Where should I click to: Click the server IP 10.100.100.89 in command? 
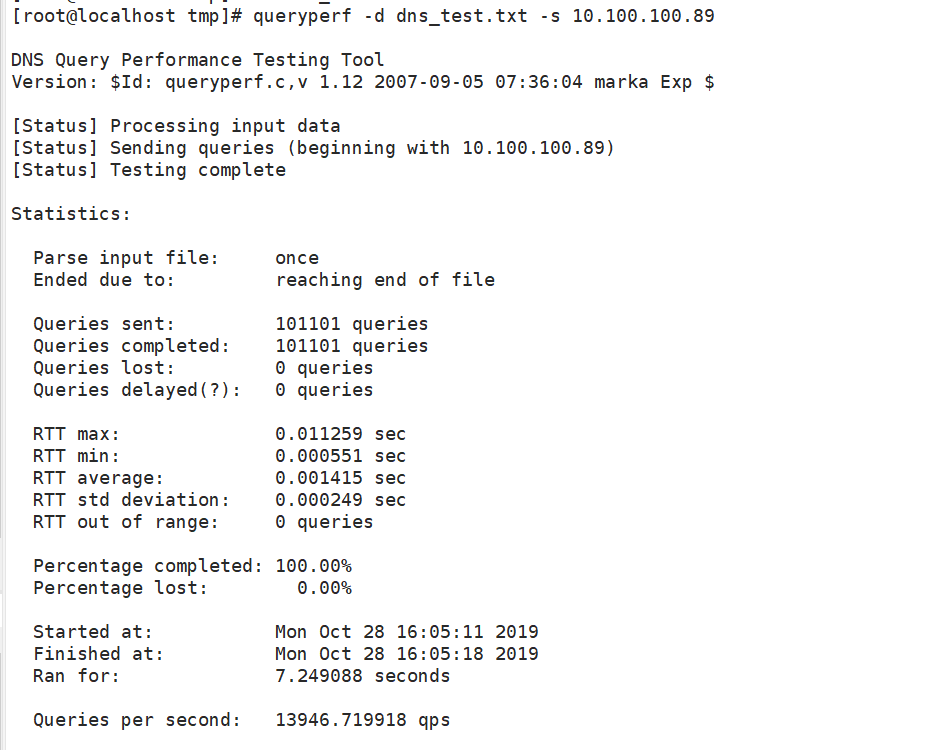click(643, 16)
